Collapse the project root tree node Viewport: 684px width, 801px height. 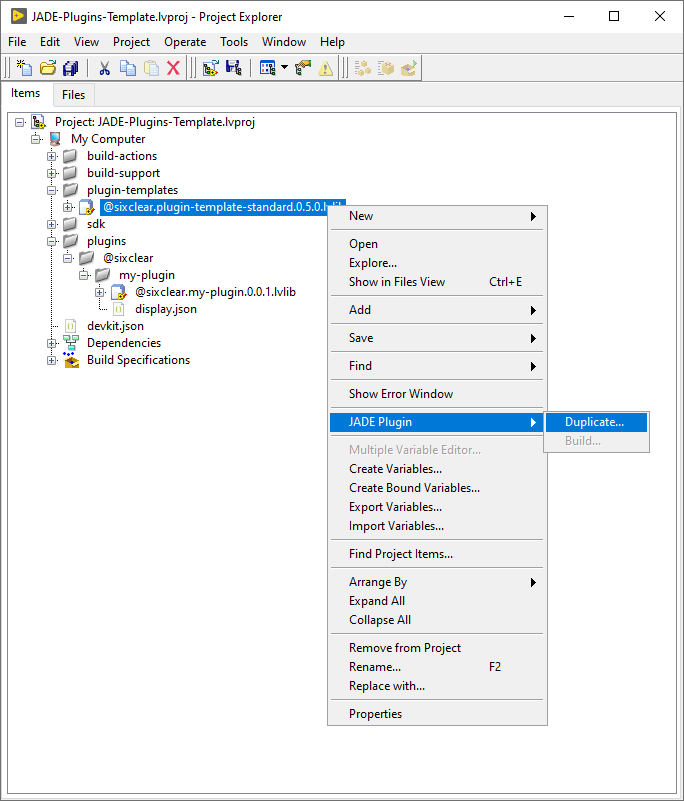(x=19, y=122)
